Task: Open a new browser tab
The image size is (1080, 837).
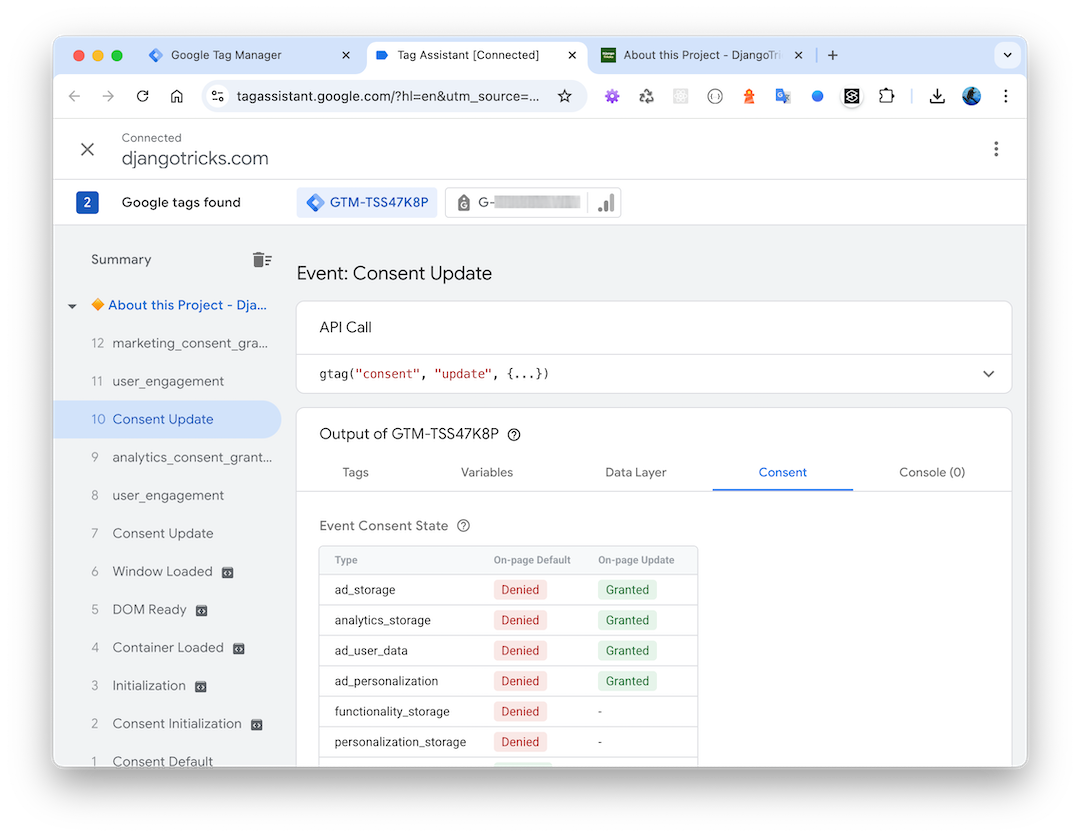Action: (833, 55)
